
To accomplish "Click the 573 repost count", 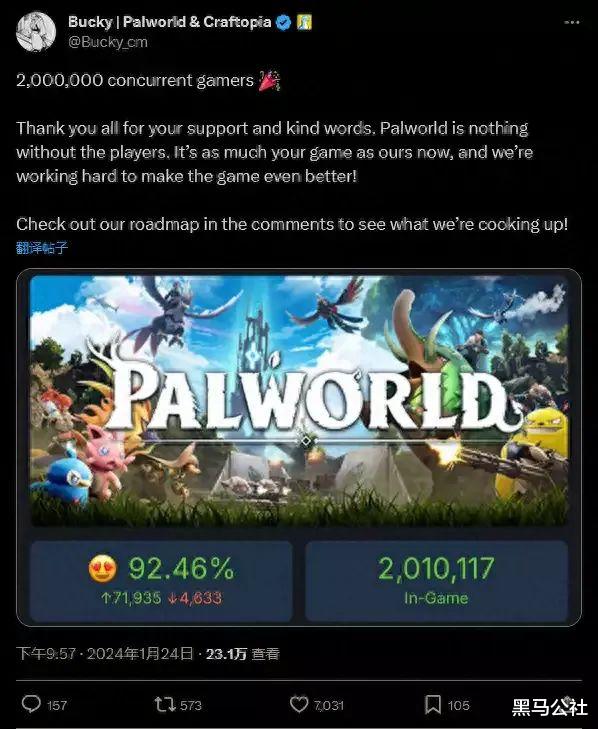I will [x=191, y=705].
